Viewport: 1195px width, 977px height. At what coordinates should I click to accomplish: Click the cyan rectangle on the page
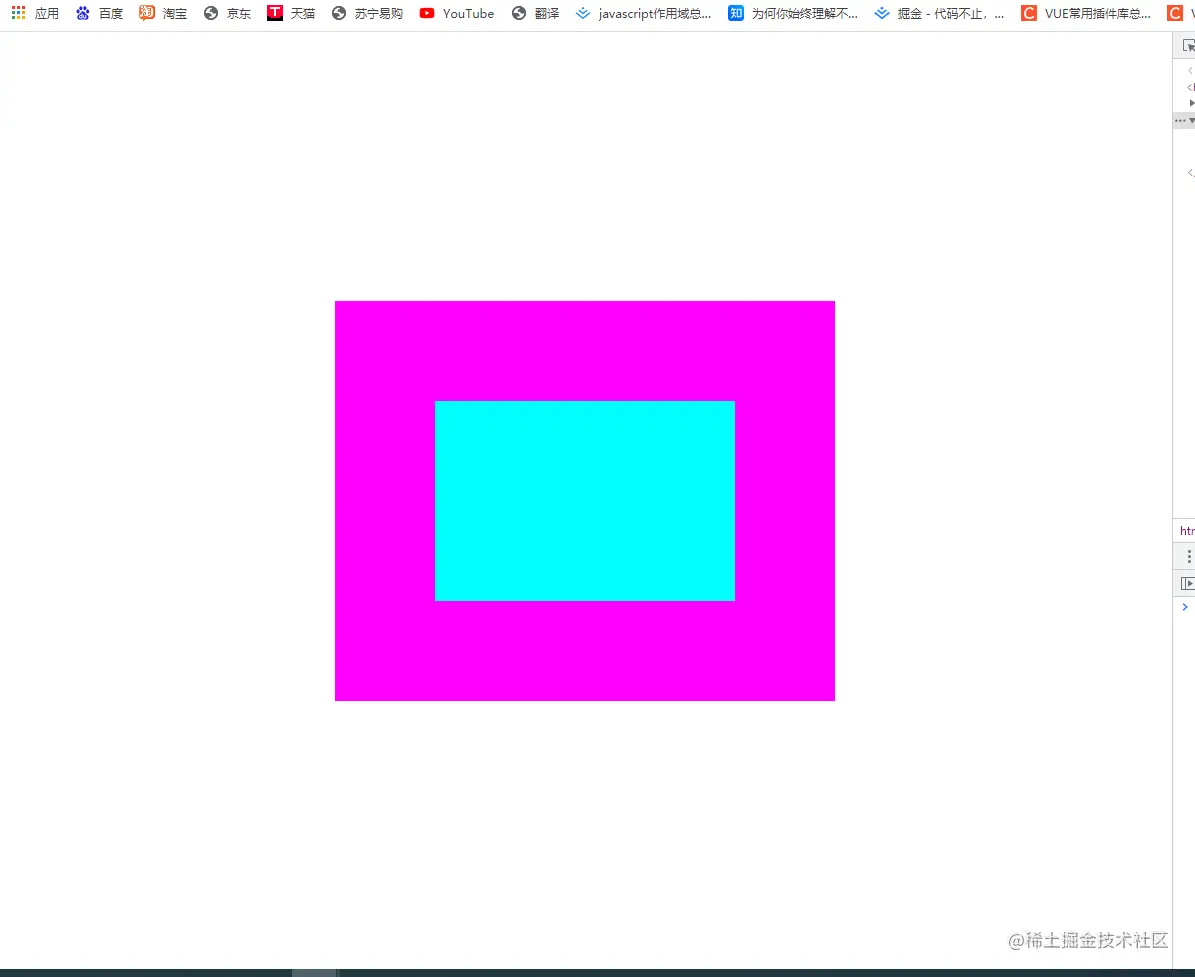[x=585, y=500]
